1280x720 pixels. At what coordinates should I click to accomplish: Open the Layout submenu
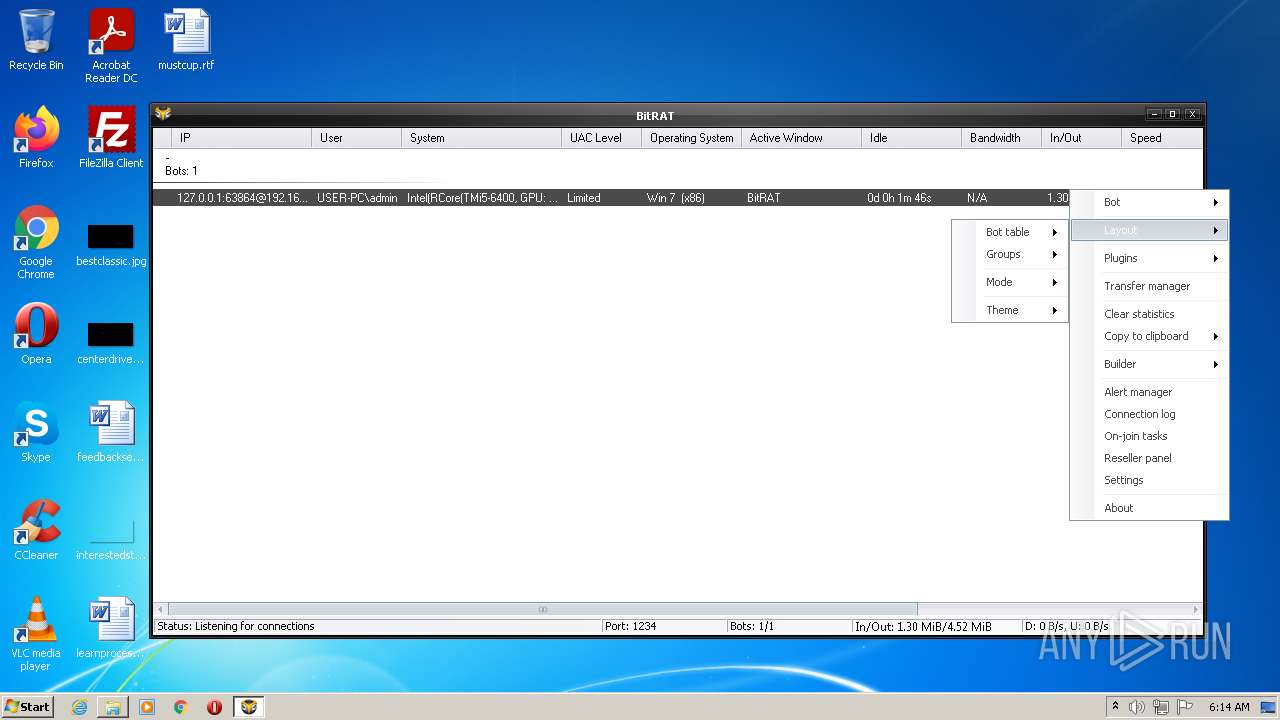click(x=1149, y=230)
